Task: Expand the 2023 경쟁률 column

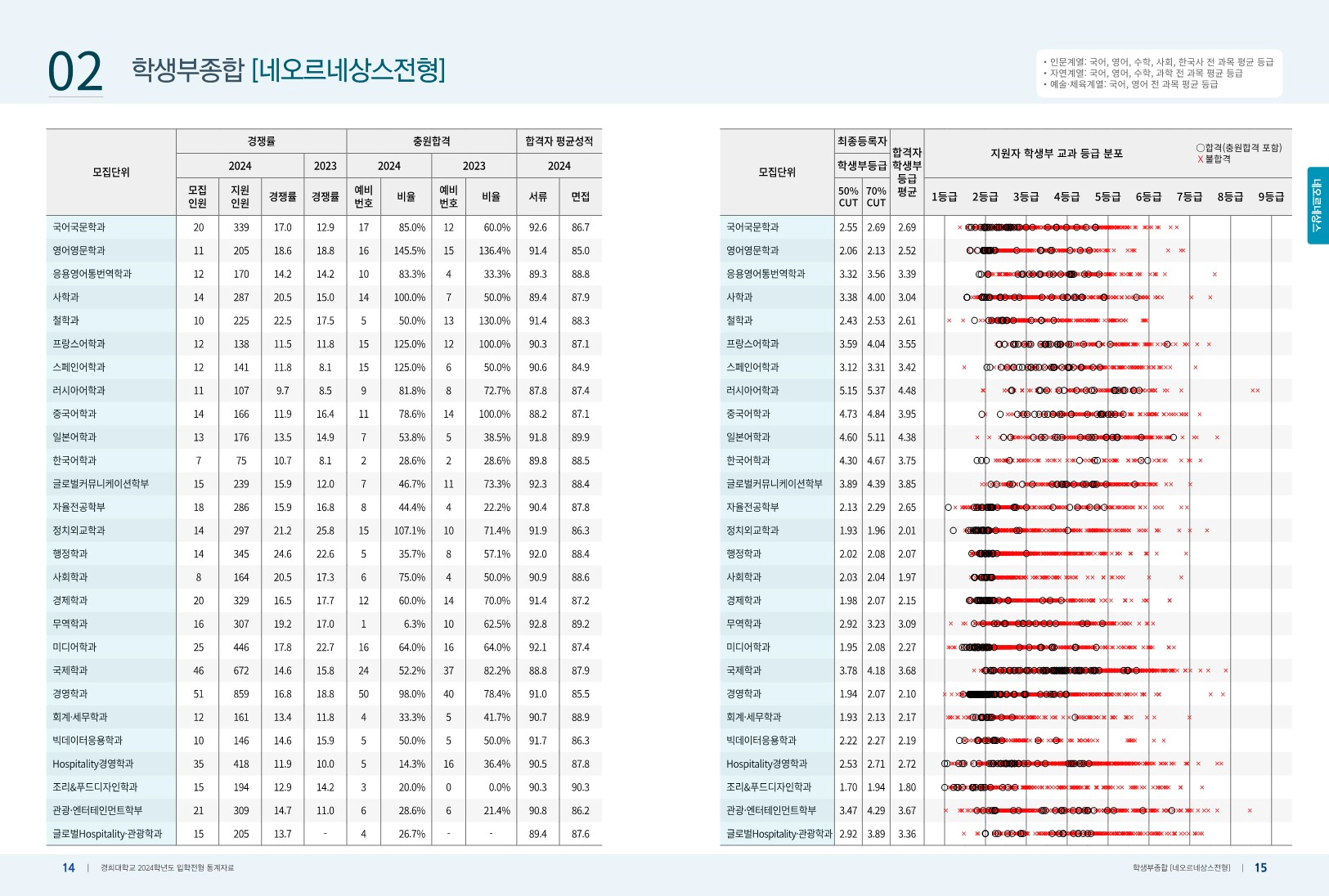Action: [x=325, y=165]
